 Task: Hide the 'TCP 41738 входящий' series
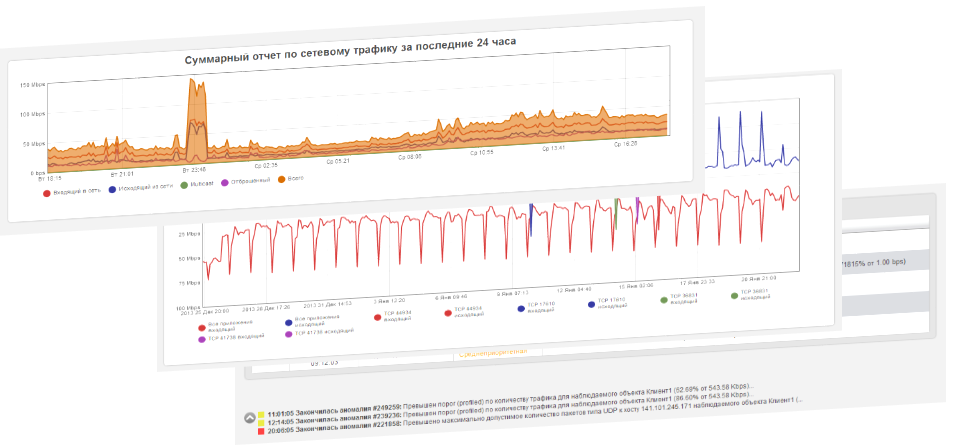pos(232,337)
